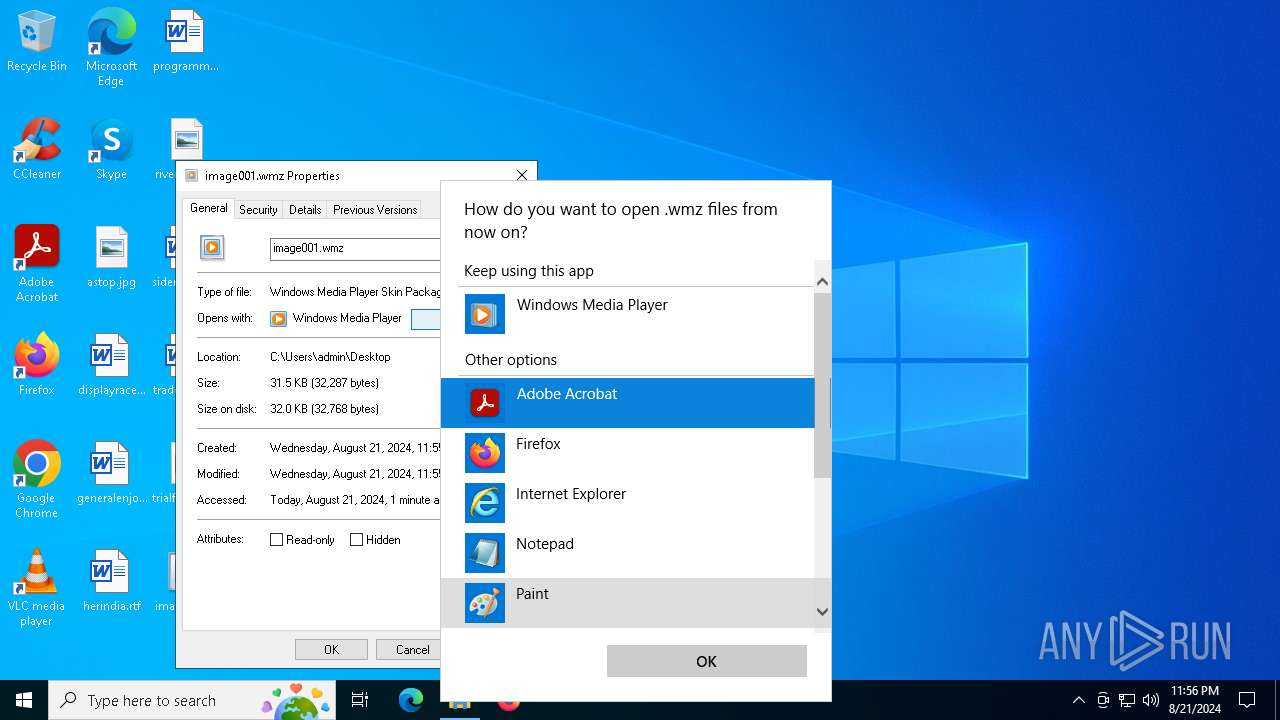Open the volume control tray icon

tap(1151, 700)
